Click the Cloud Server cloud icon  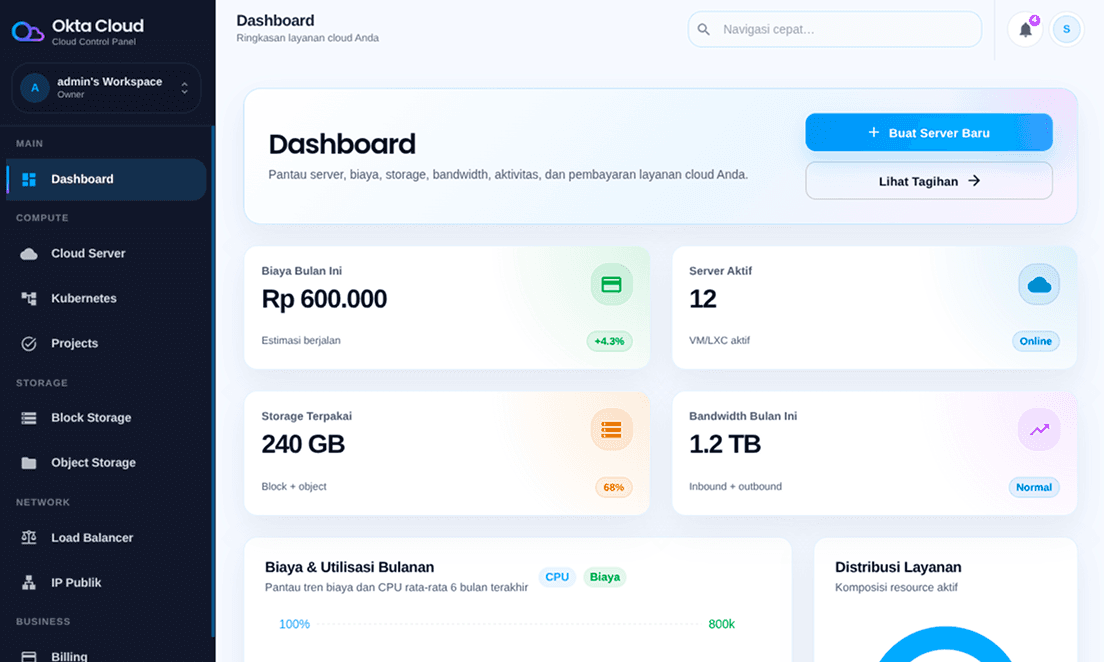pyautogui.click(x=29, y=254)
